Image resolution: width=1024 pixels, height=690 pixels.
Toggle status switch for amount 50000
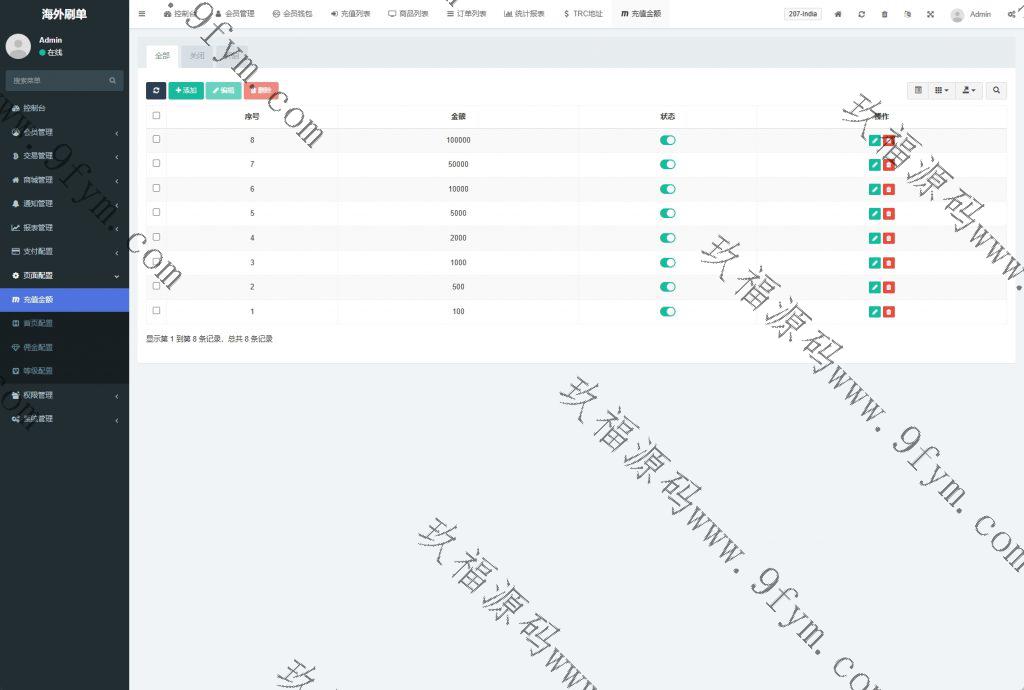[x=668, y=164]
